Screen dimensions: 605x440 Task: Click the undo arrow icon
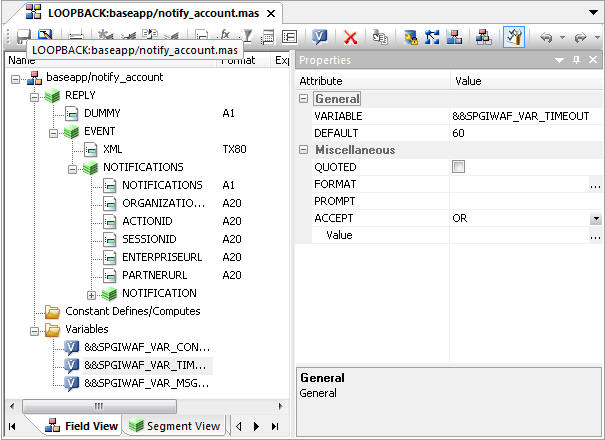546,37
